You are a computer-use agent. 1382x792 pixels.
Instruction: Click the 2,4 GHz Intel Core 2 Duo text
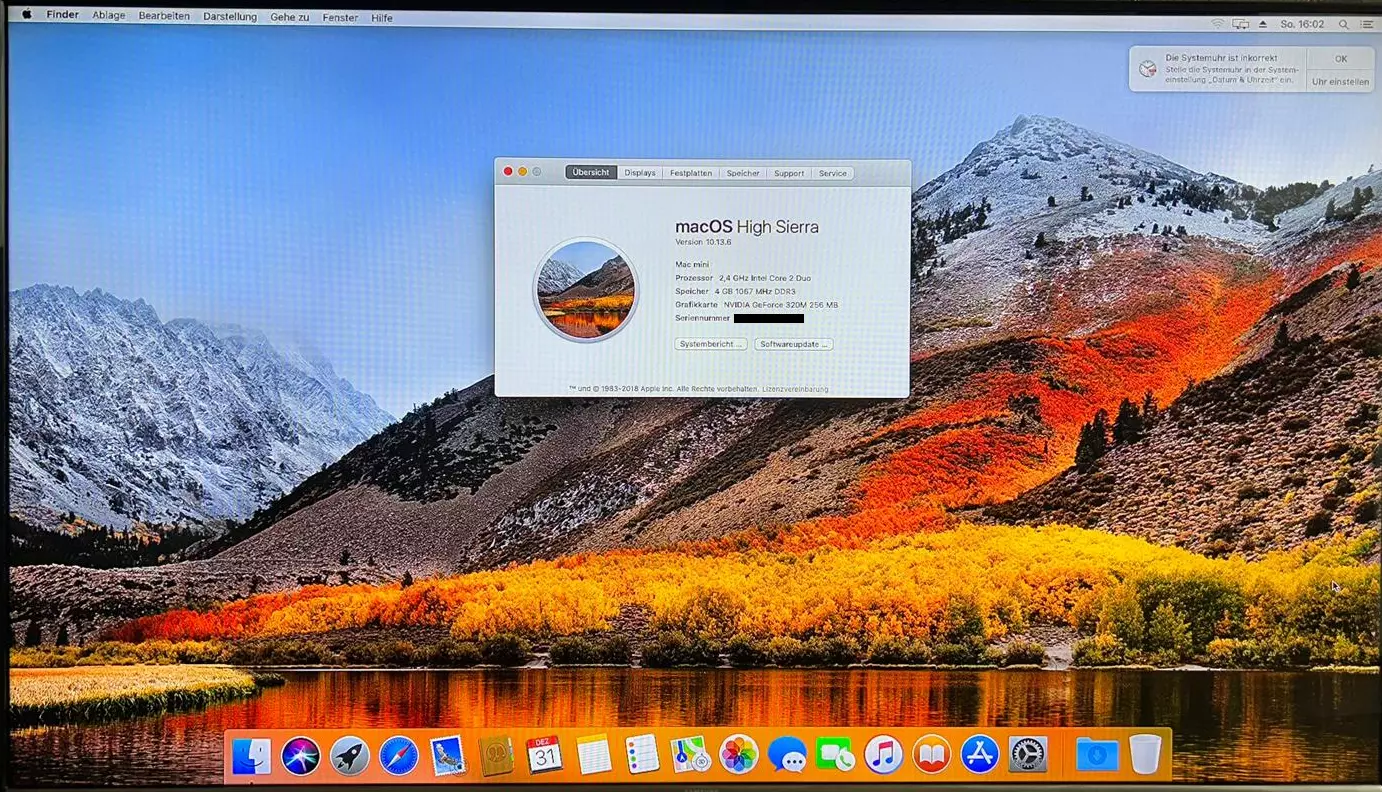click(x=765, y=278)
